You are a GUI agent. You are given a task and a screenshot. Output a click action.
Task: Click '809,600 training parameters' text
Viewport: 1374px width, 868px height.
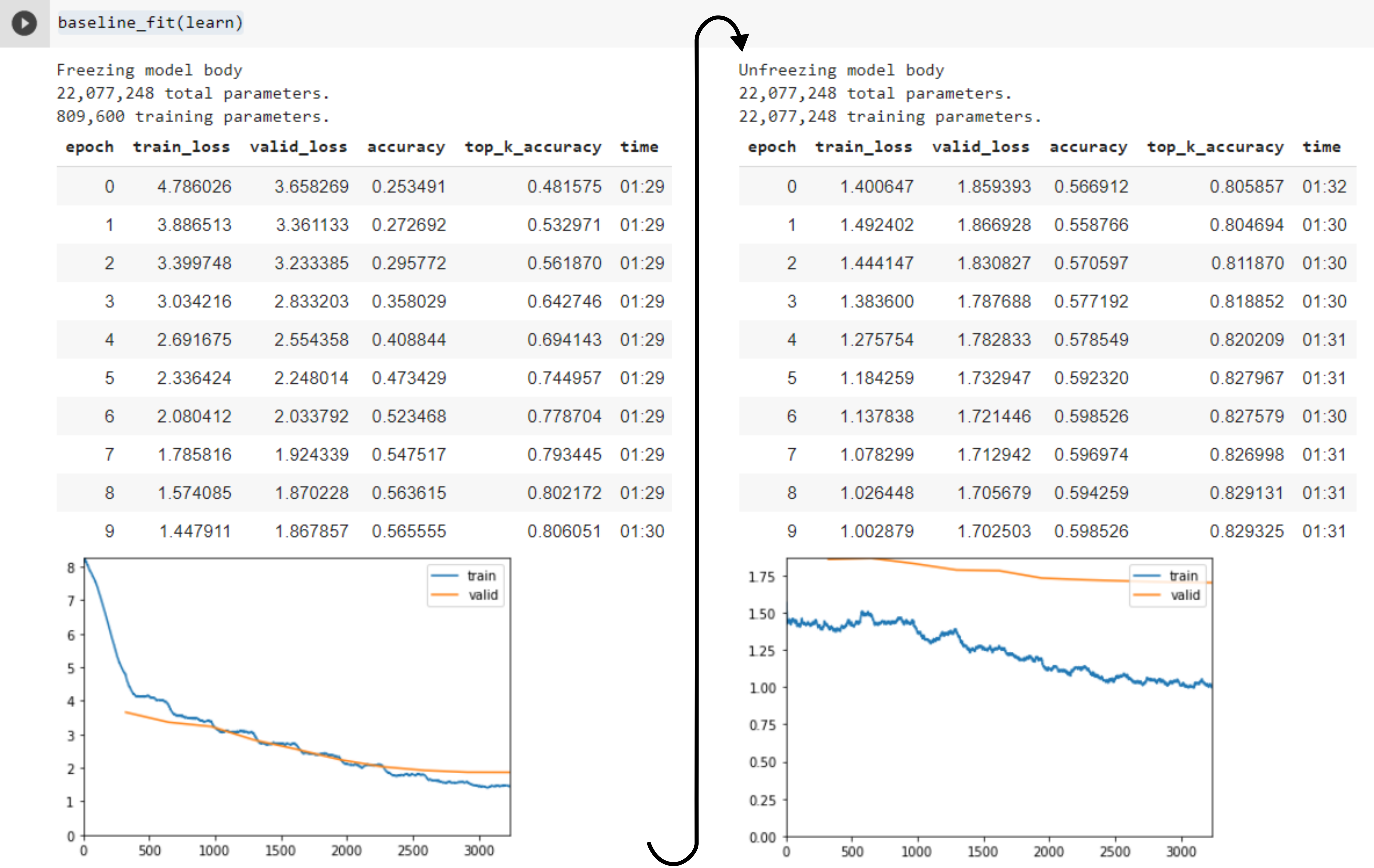(193, 116)
